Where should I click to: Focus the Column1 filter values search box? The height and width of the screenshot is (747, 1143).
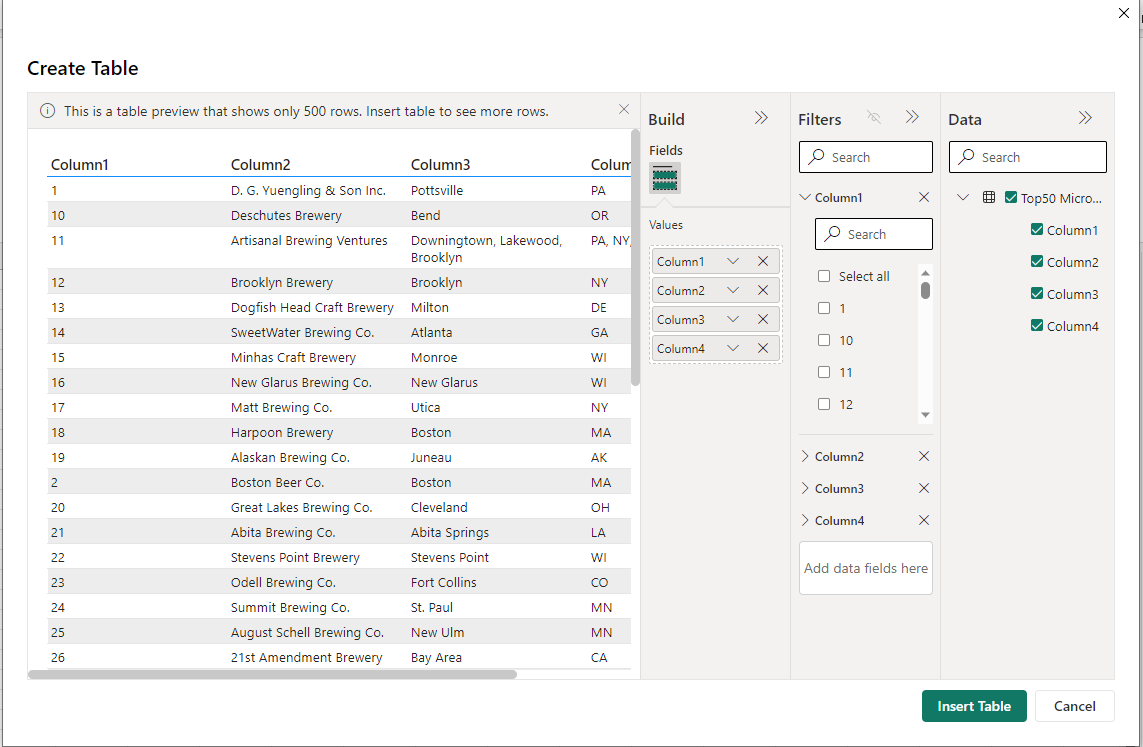[873, 234]
